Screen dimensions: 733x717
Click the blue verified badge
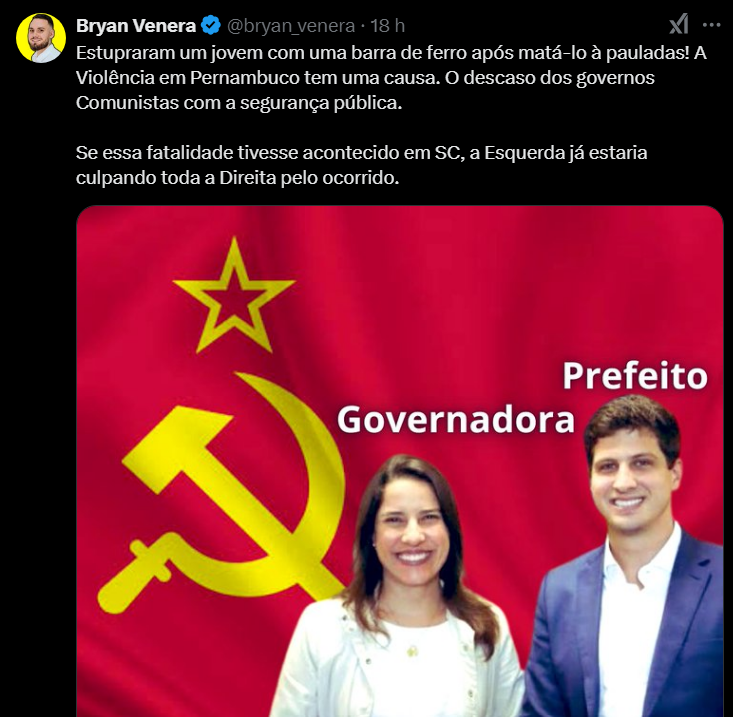tap(211, 25)
